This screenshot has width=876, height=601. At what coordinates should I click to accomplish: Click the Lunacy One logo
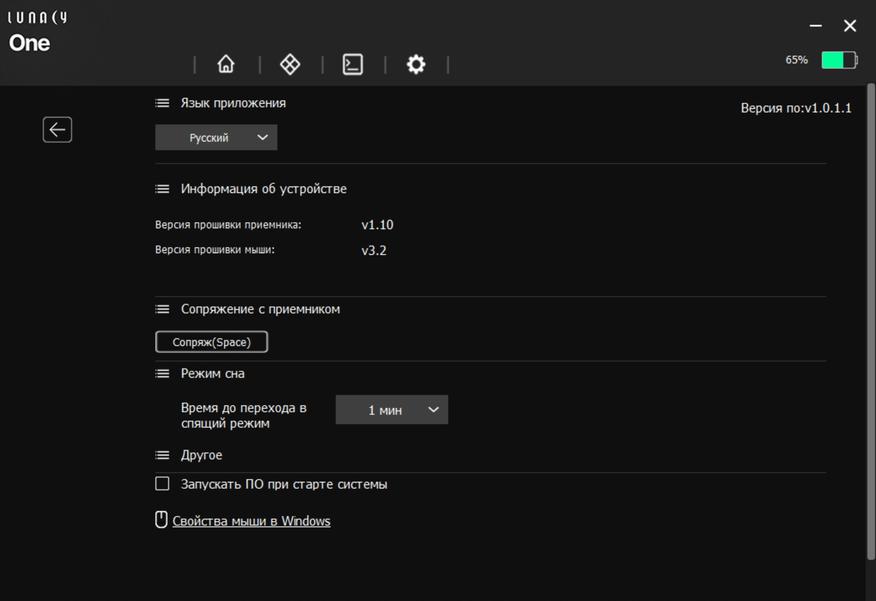[38, 31]
